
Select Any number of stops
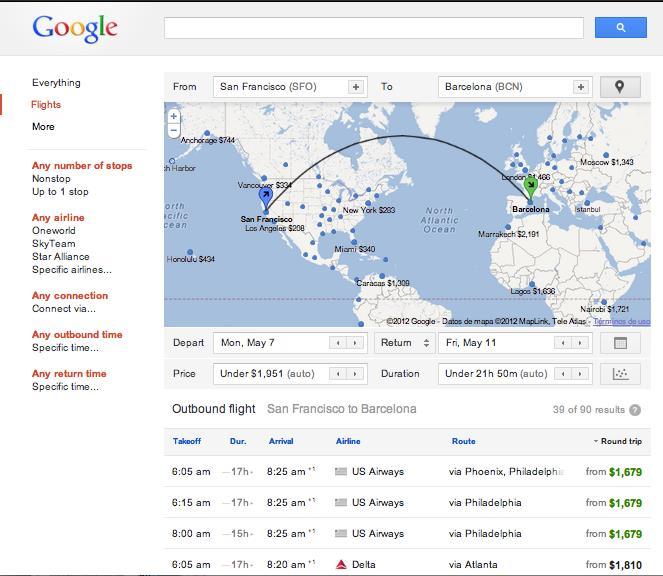(82, 165)
